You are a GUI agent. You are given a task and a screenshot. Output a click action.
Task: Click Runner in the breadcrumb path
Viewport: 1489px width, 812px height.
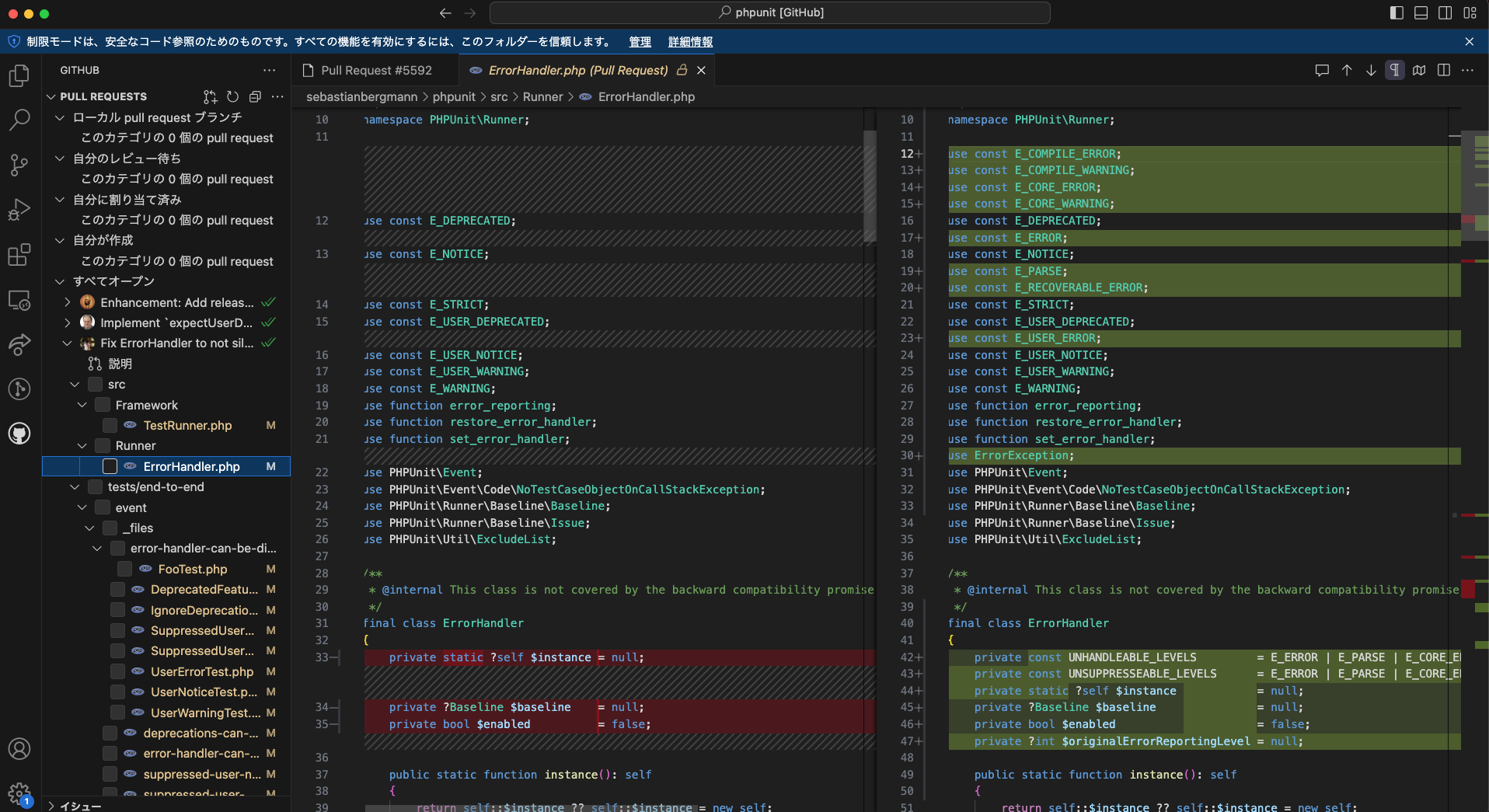click(542, 96)
